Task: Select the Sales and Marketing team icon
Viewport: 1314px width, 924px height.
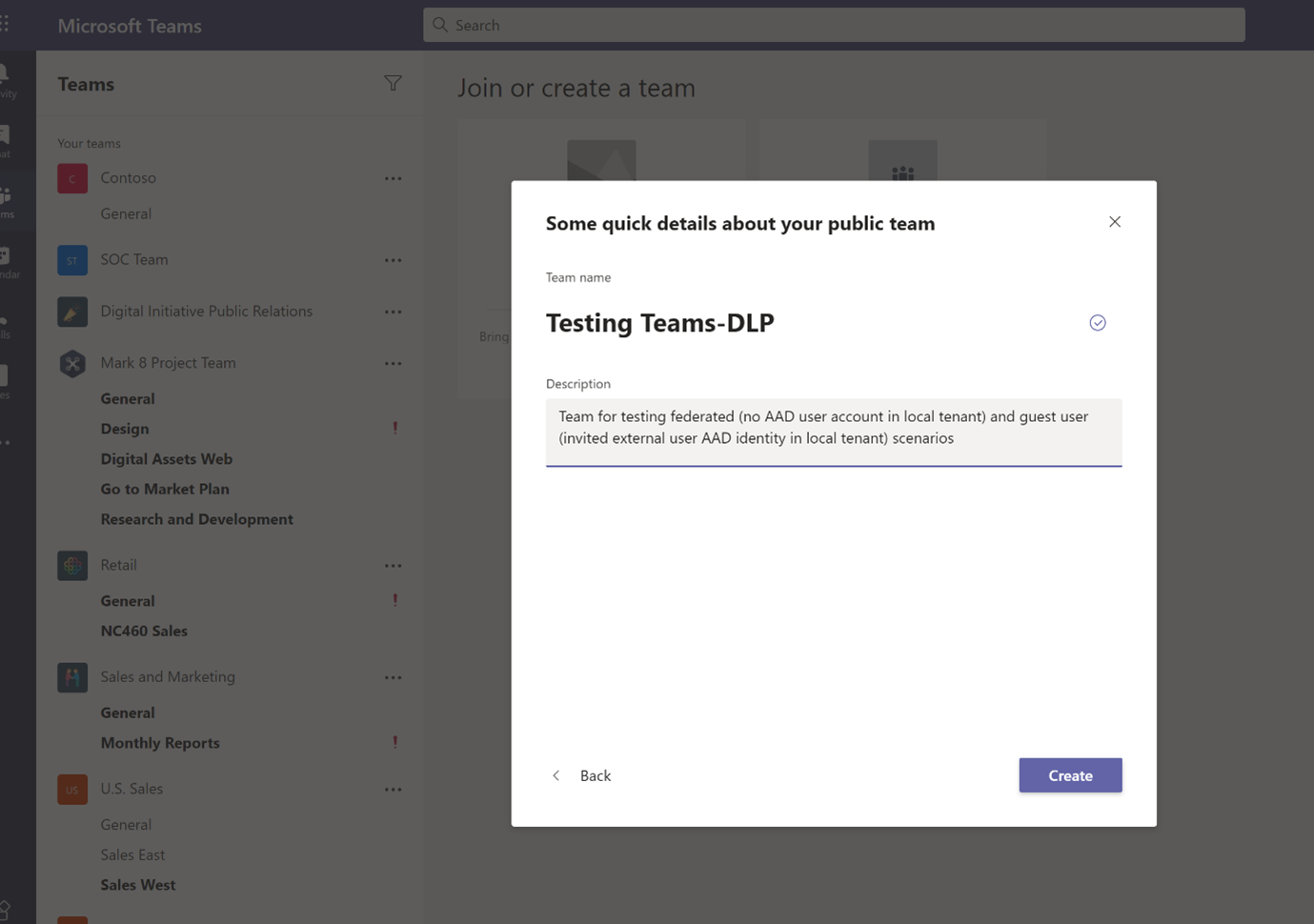Action: click(72, 677)
